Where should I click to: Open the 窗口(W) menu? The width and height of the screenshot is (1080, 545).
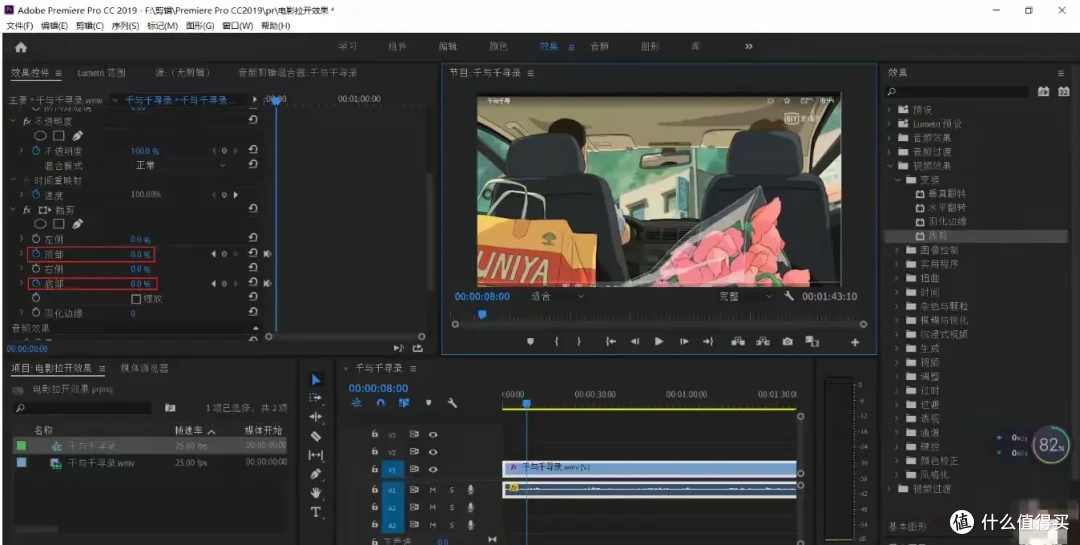238,25
